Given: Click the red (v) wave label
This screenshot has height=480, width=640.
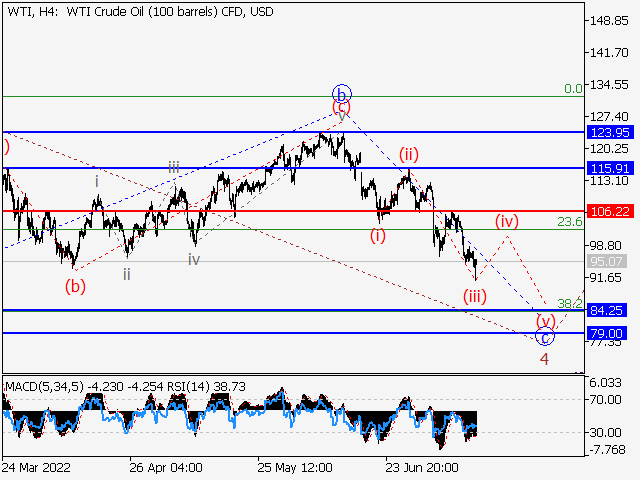Looking at the screenshot, I should [x=545, y=321].
